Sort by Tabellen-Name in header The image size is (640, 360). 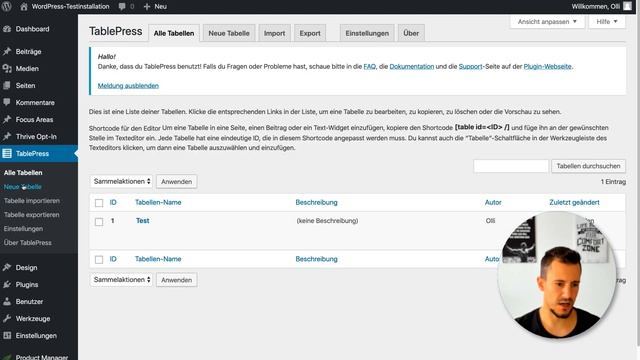pyautogui.click(x=158, y=202)
